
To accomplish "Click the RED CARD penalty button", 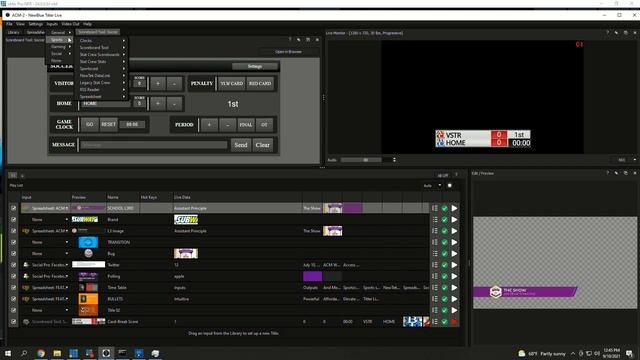I will (260, 83).
